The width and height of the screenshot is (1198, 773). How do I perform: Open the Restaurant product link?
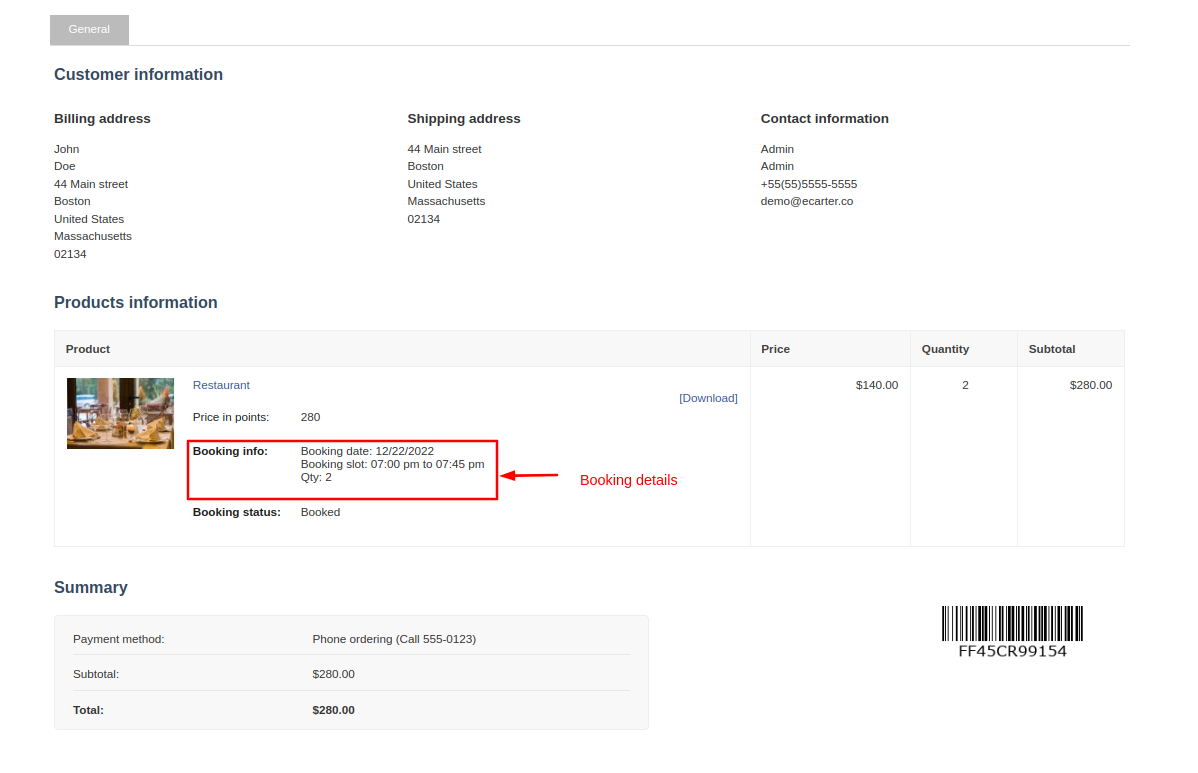[x=221, y=385]
